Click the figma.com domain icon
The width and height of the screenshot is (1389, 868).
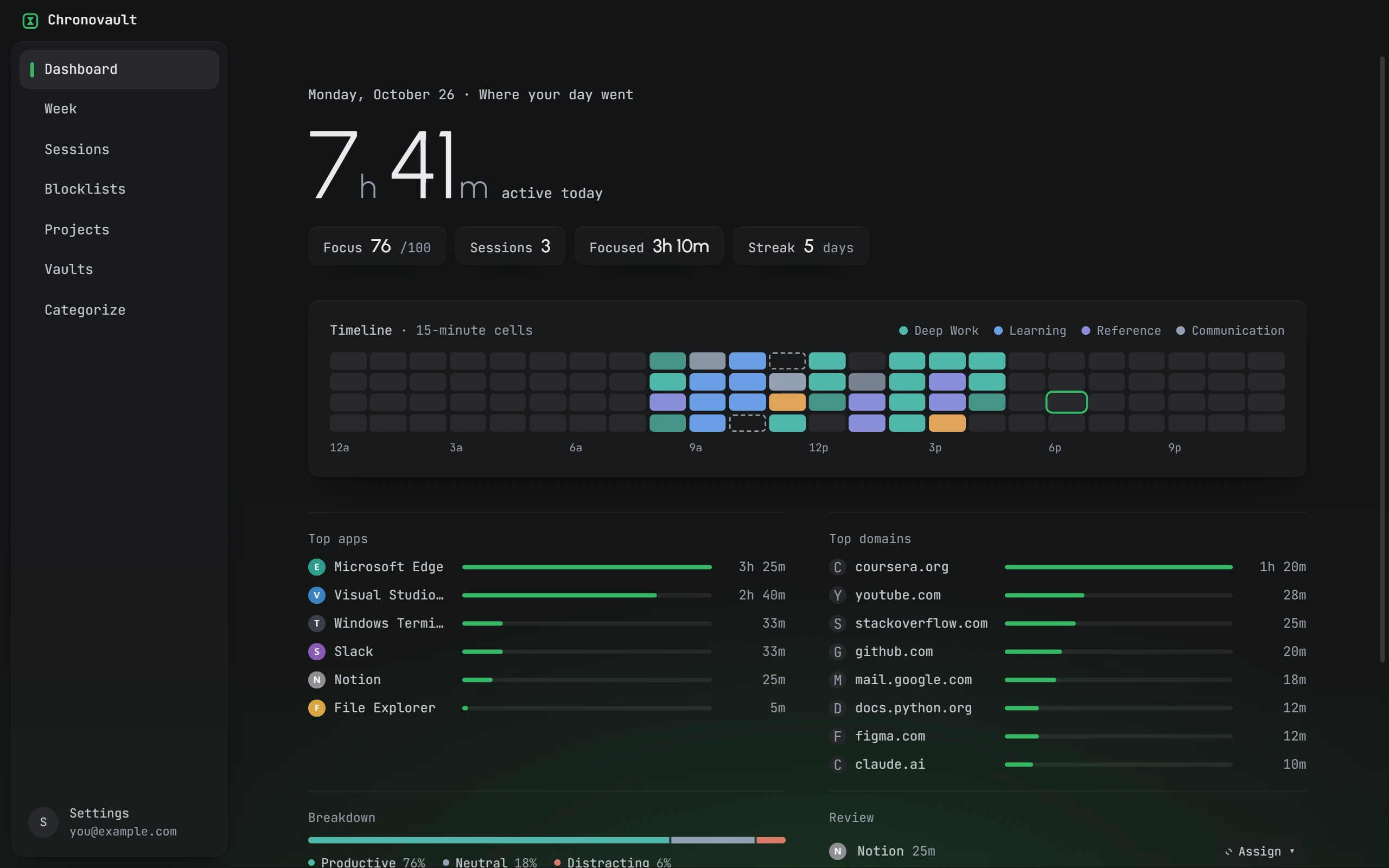pyautogui.click(x=837, y=736)
